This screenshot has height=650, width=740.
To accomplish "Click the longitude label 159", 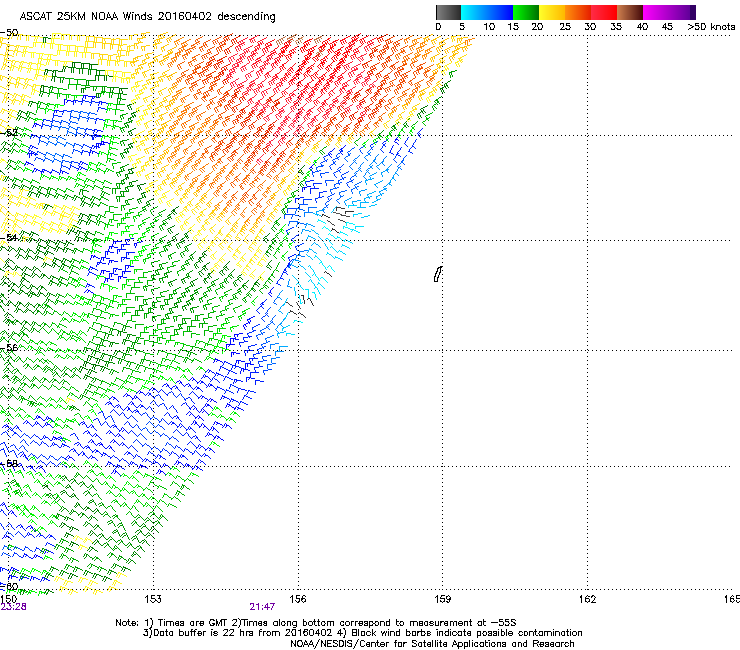I will [x=443, y=599].
